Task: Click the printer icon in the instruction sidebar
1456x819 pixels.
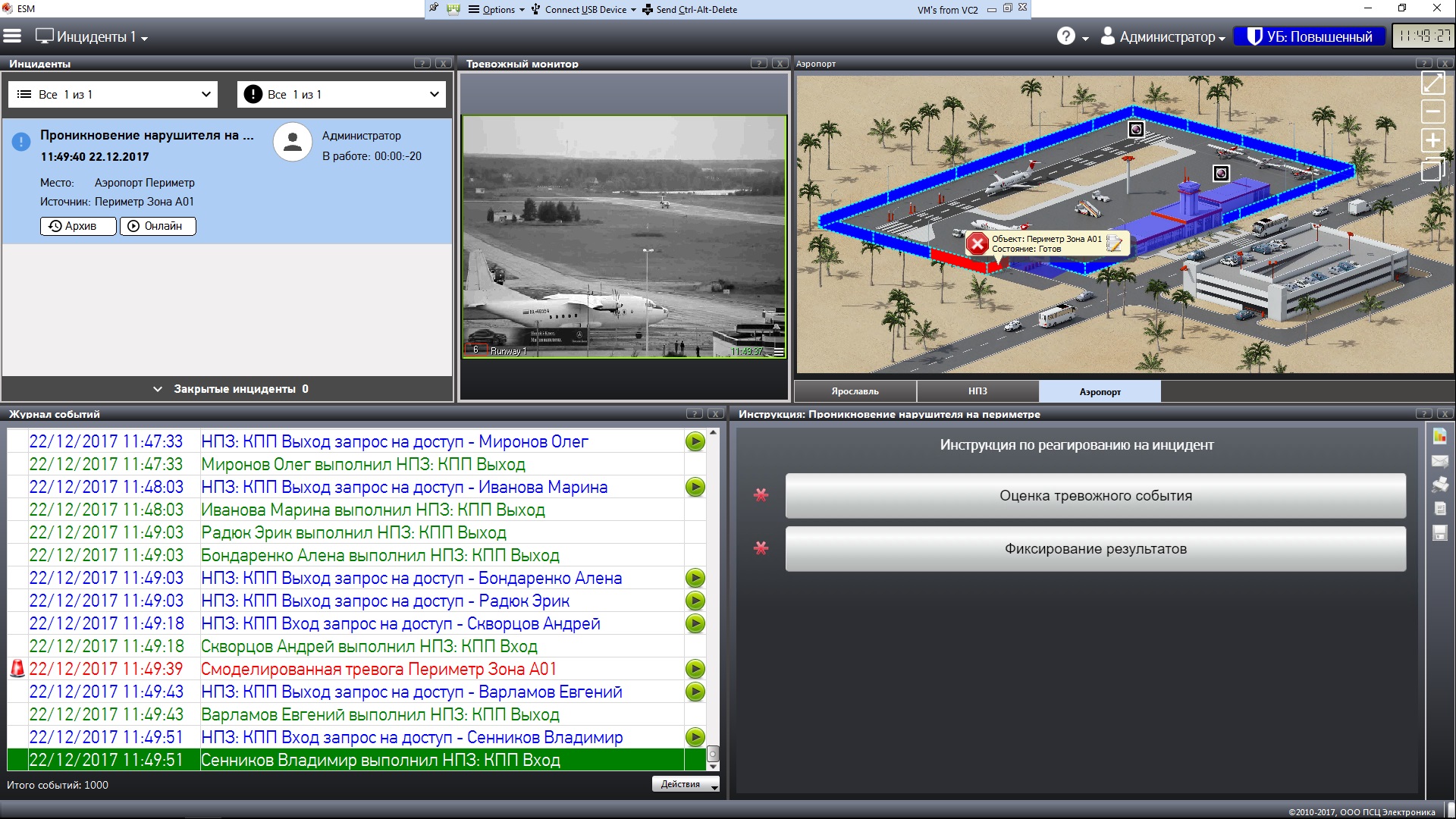Action: click(1439, 485)
